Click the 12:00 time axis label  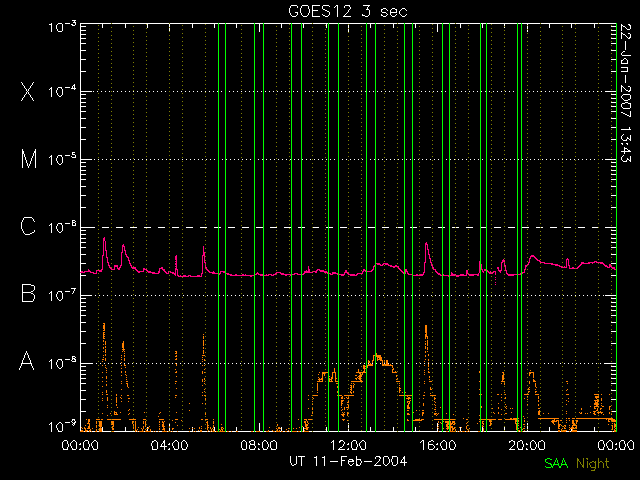point(348,445)
